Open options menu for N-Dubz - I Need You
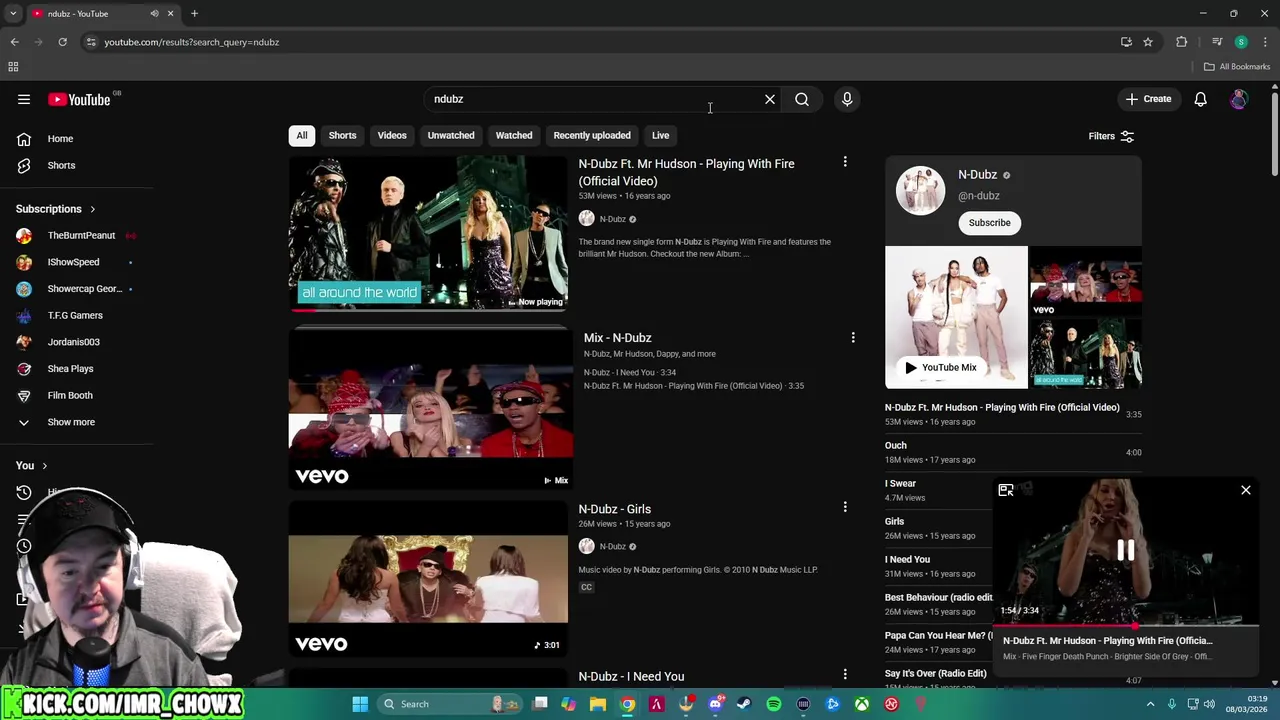The width and height of the screenshot is (1280, 720). point(845,675)
